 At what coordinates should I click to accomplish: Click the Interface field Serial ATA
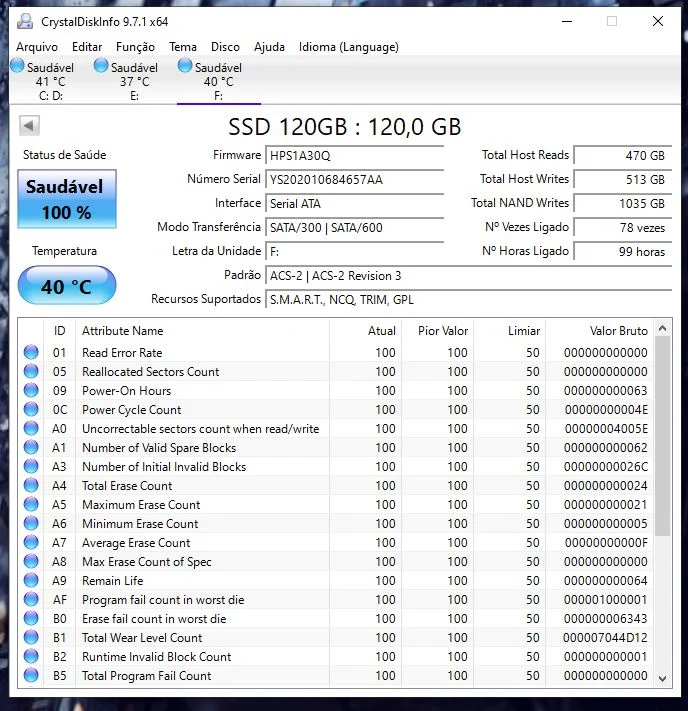355,204
